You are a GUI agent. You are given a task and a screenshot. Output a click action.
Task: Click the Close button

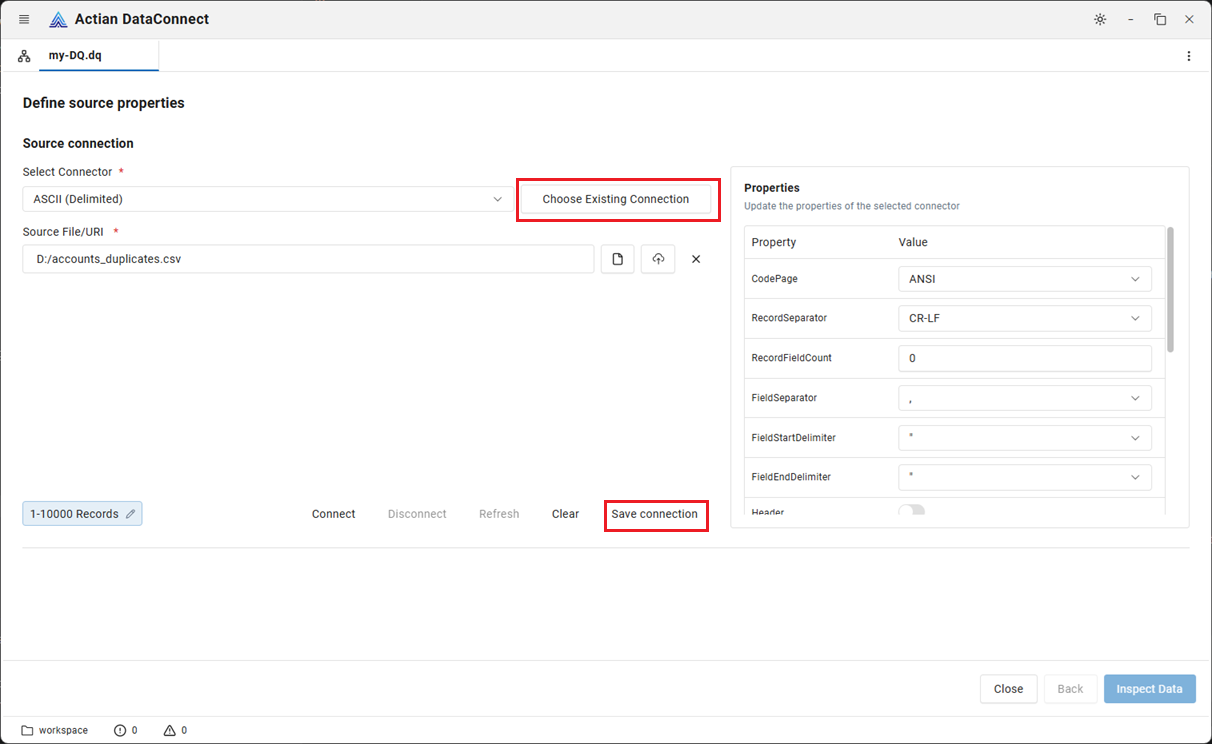tap(1008, 689)
